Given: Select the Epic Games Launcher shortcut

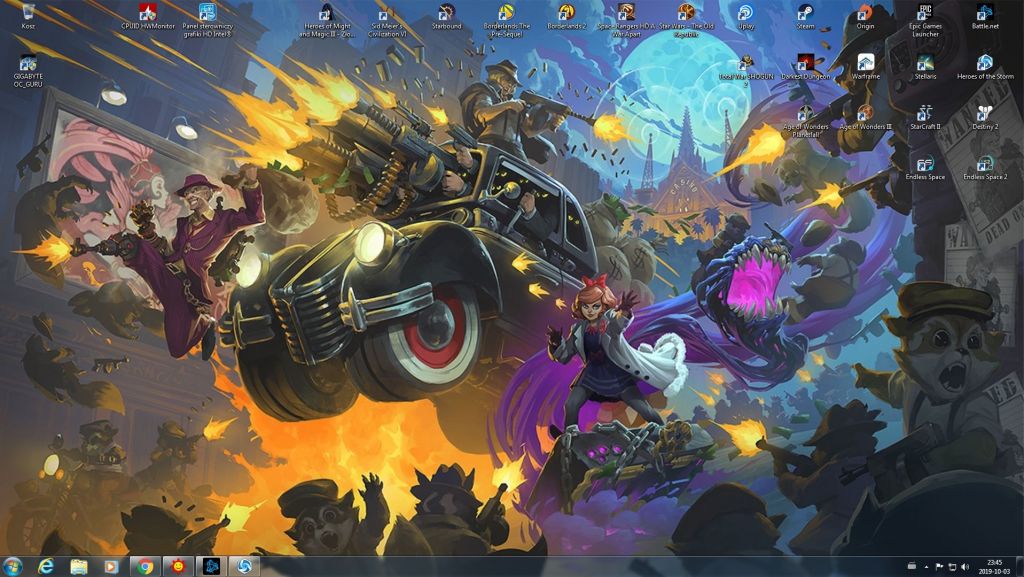Looking at the screenshot, I should (x=925, y=20).
